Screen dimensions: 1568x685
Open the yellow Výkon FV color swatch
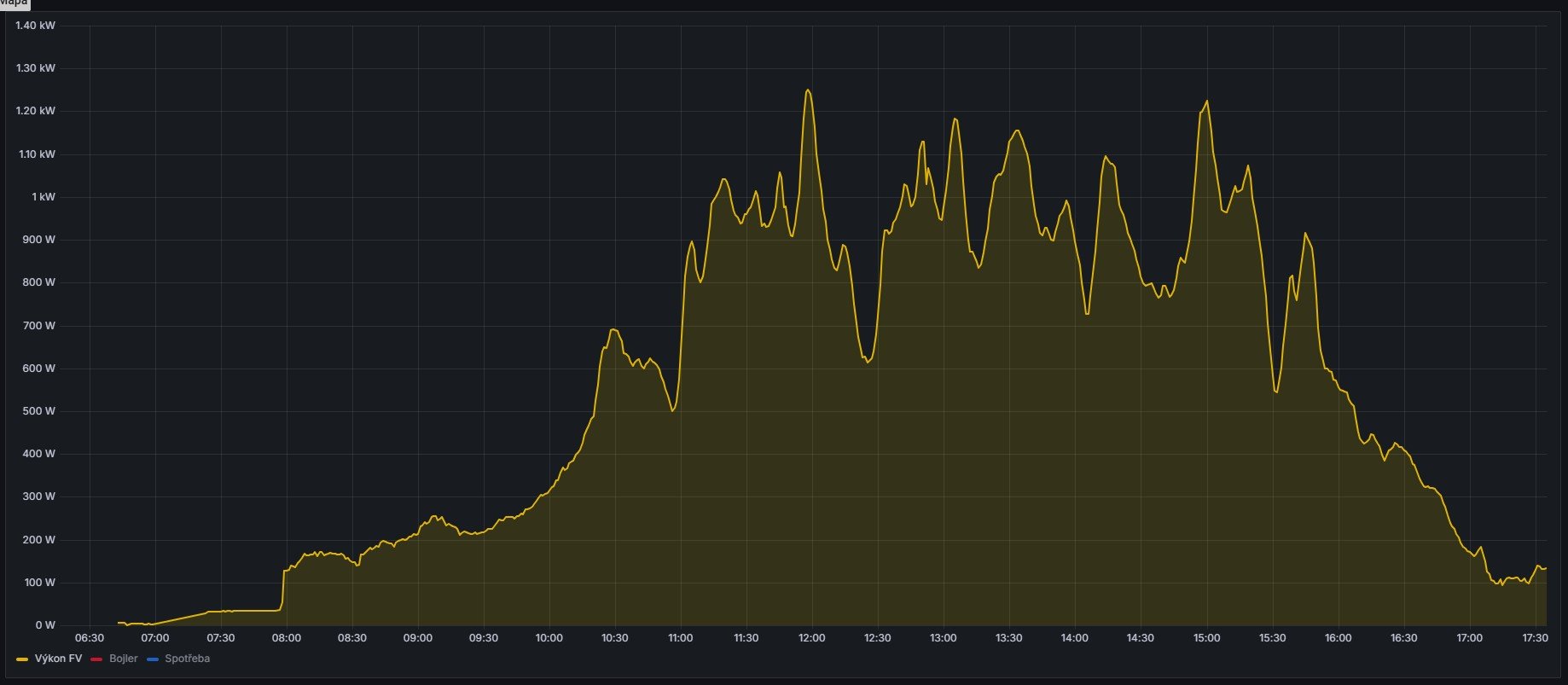pyautogui.click(x=22, y=659)
